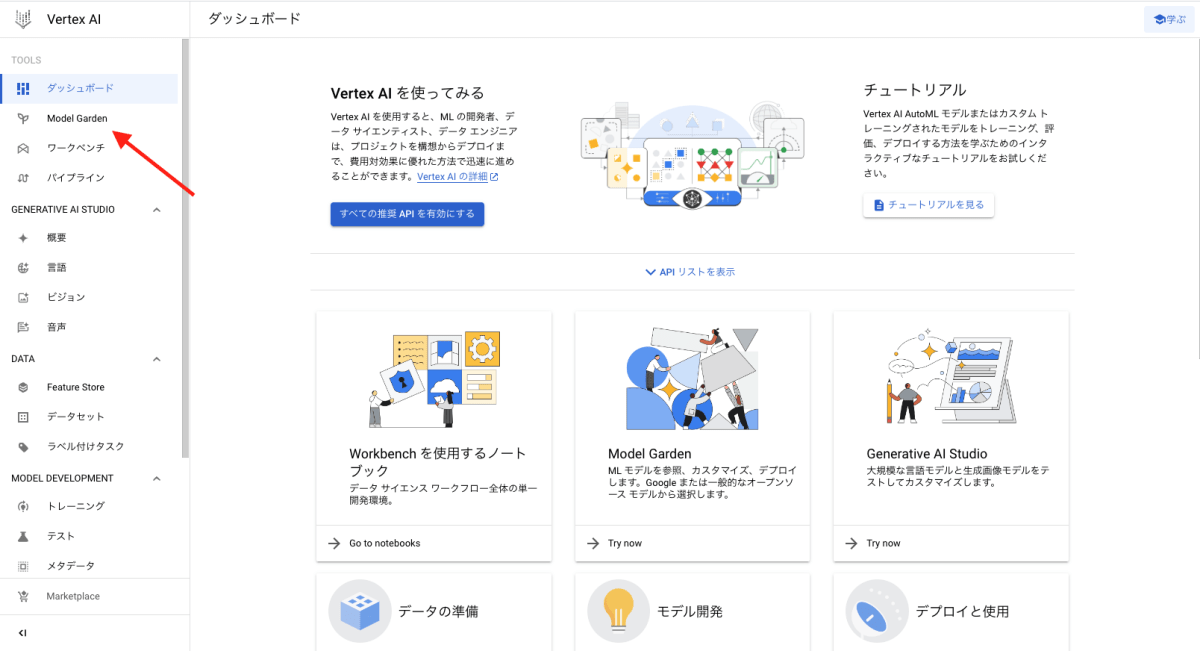Image resolution: width=1200 pixels, height=651 pixels.
Task: Collapse the GENERATIVE AI STUDIO section
Action: 156,210
